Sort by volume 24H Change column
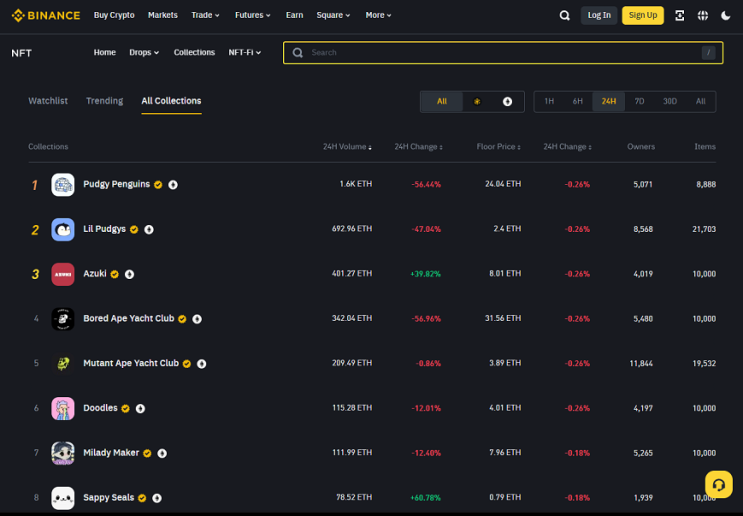The width and height of the screenshot is (743, 516). (x=418, y=147)
